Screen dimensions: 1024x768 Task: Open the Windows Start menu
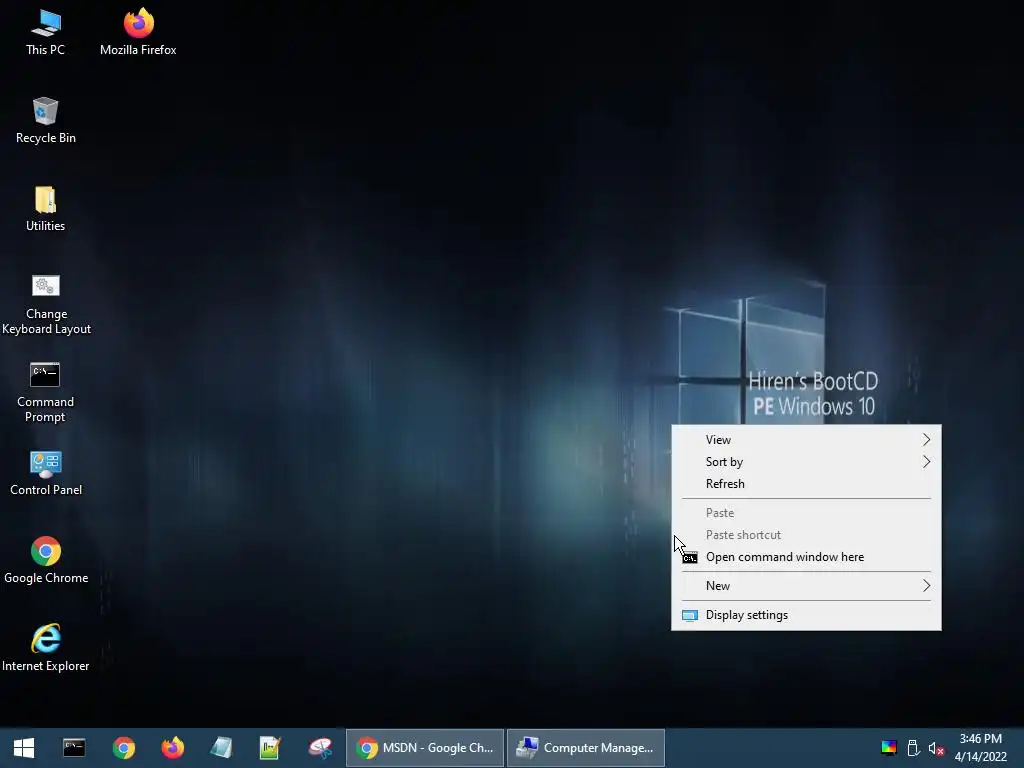(x=24, y=748)
